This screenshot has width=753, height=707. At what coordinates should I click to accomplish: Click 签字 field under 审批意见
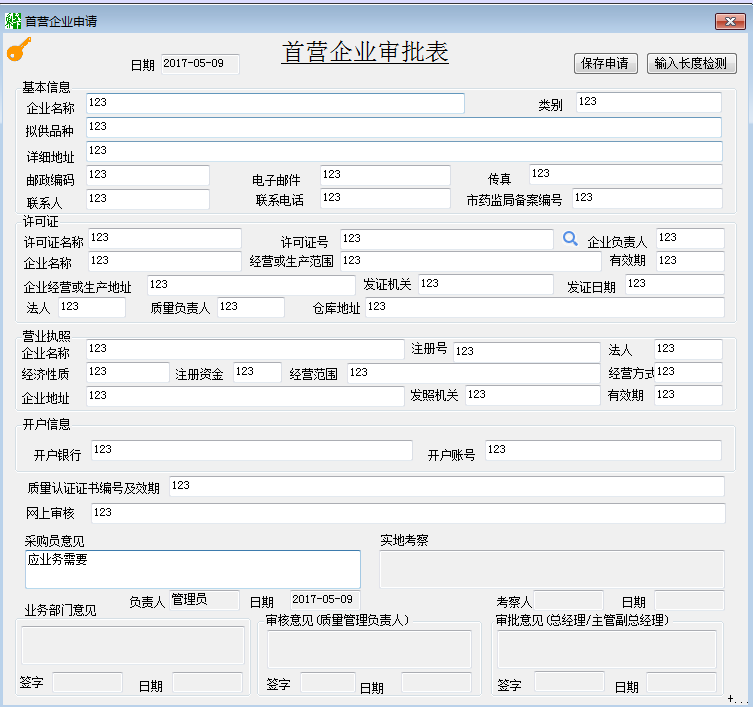point(569,683)
